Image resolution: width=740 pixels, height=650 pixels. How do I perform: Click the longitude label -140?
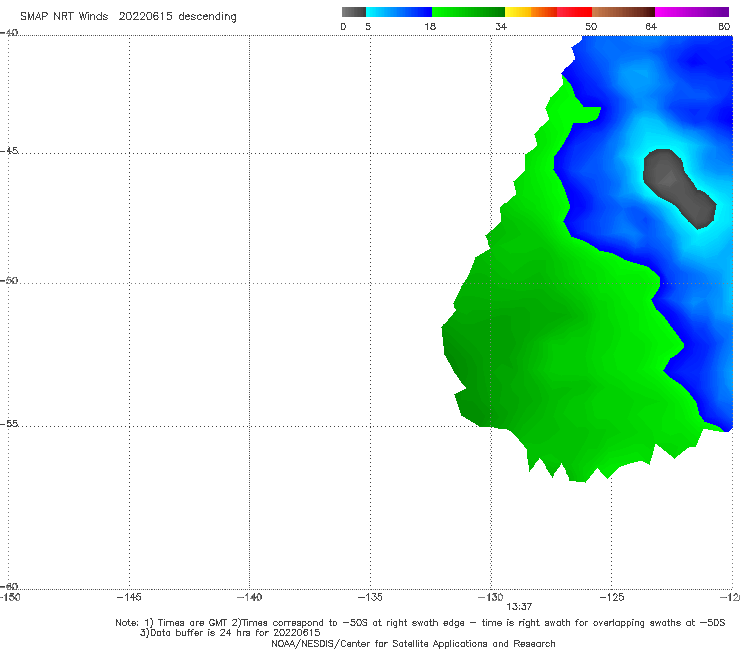click(249, 597)
